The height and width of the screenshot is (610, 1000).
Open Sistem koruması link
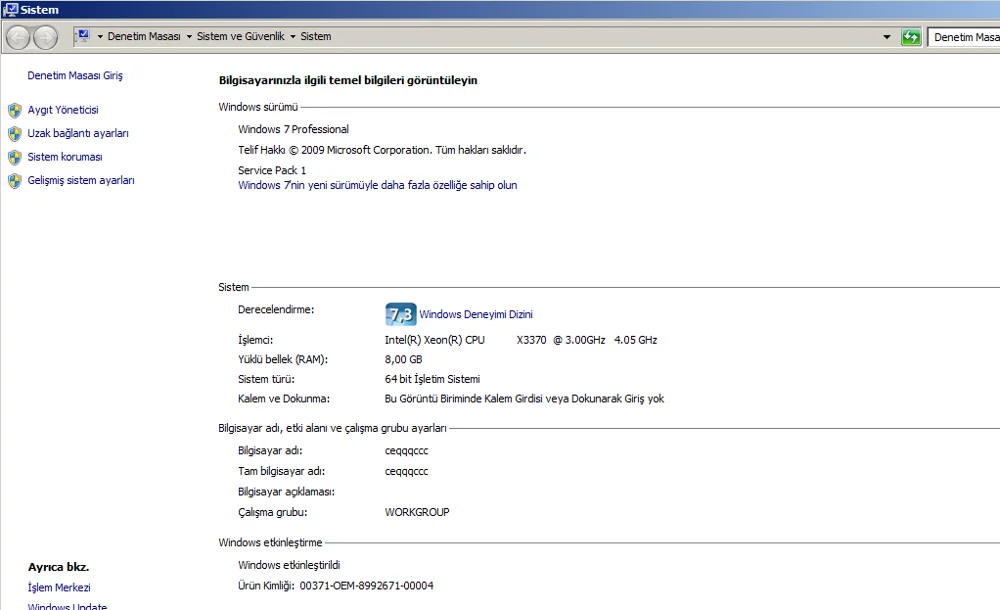tap(64, 157)
